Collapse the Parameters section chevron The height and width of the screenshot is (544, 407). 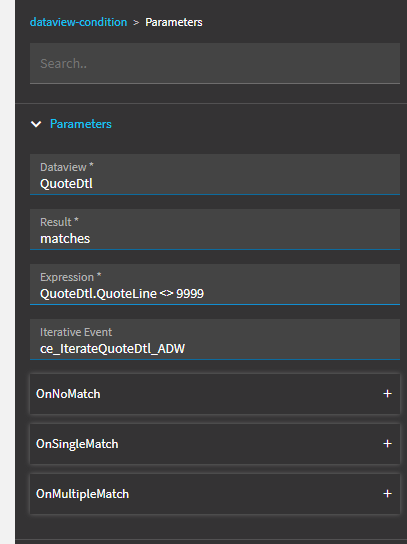pos(36,124)
